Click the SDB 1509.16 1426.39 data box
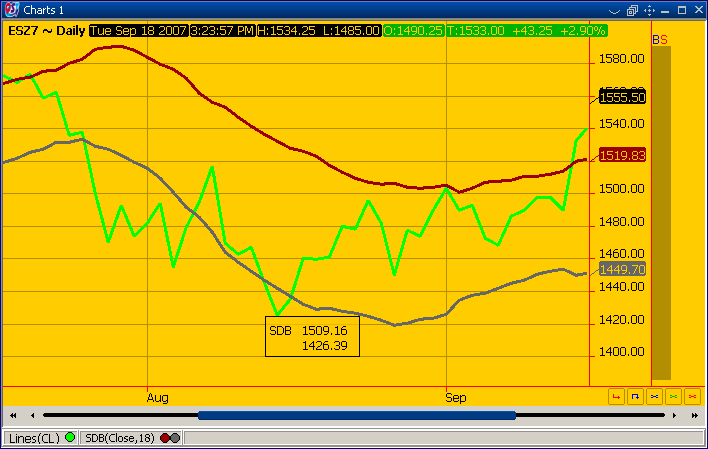The height and width of the screenshot is (449, 708). [312, 337]
